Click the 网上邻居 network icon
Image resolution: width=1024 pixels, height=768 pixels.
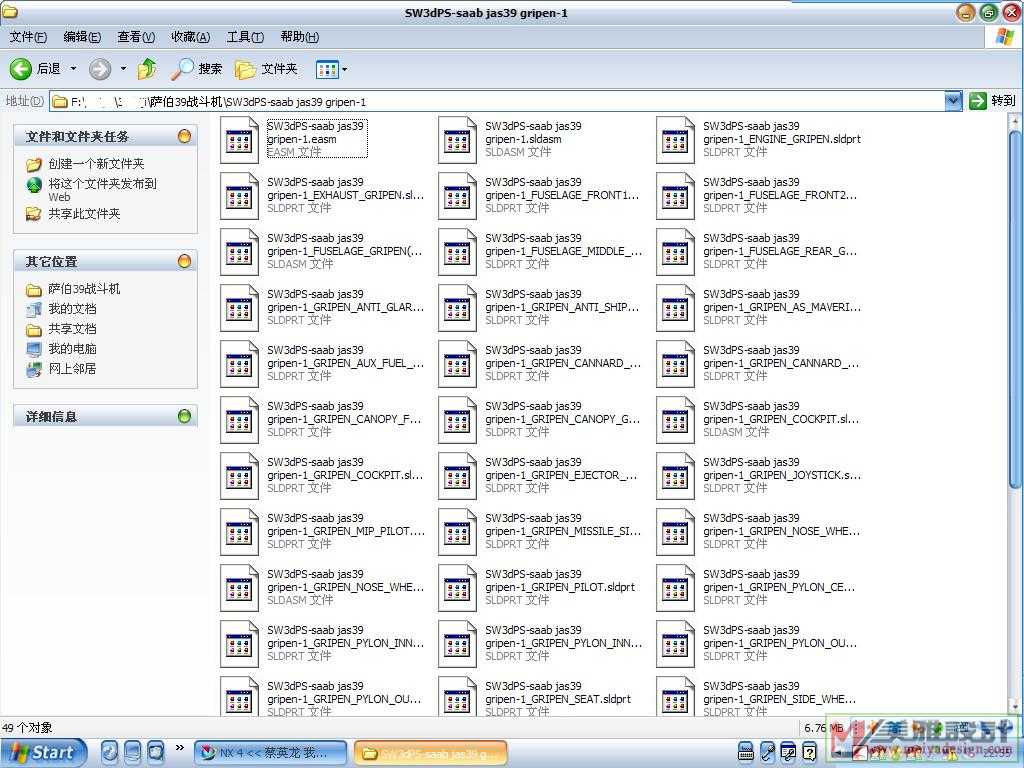(33, 369)
